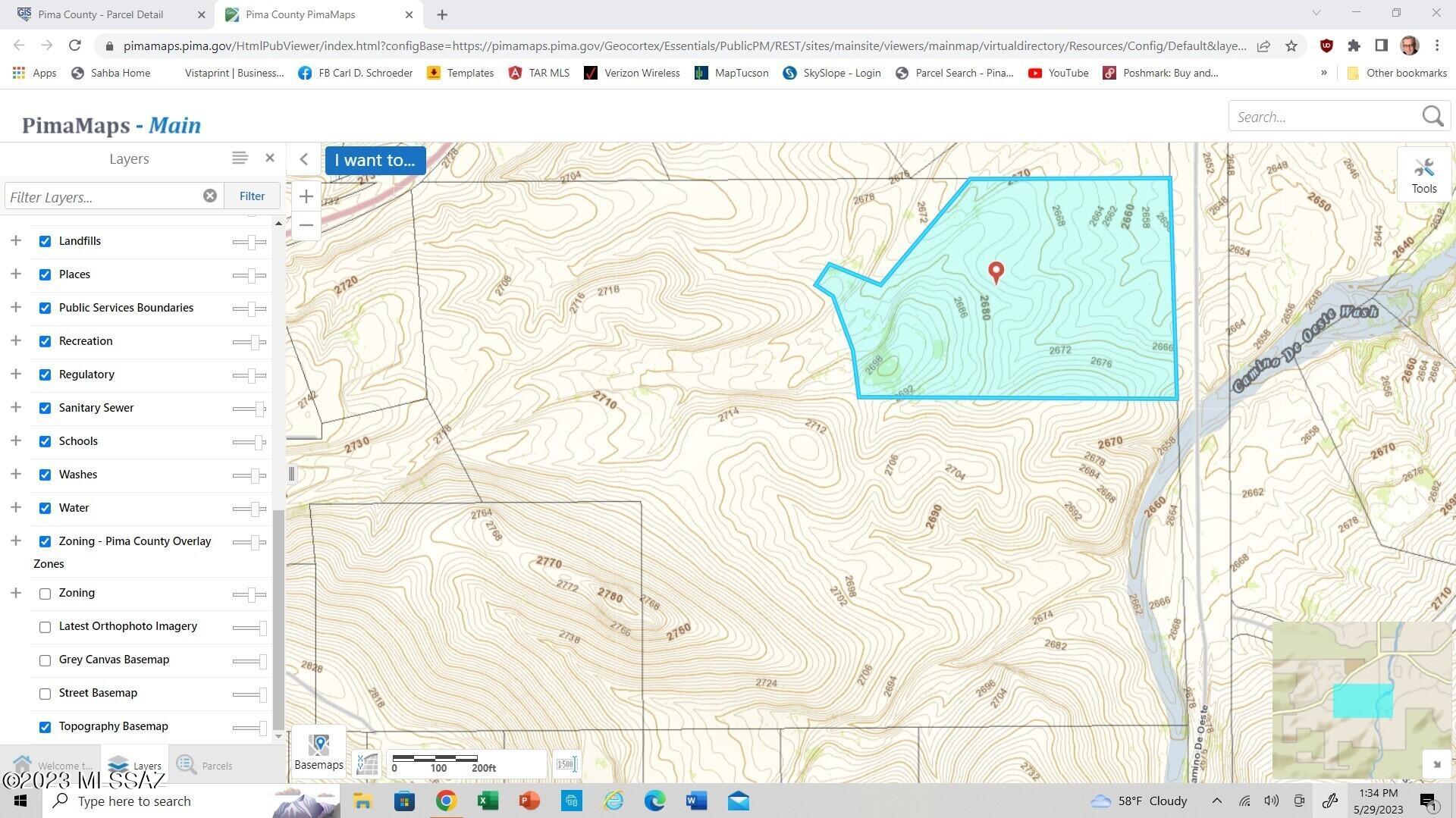Click the Filter button
Screen dimensions: 1456x818
click(252, 196)
